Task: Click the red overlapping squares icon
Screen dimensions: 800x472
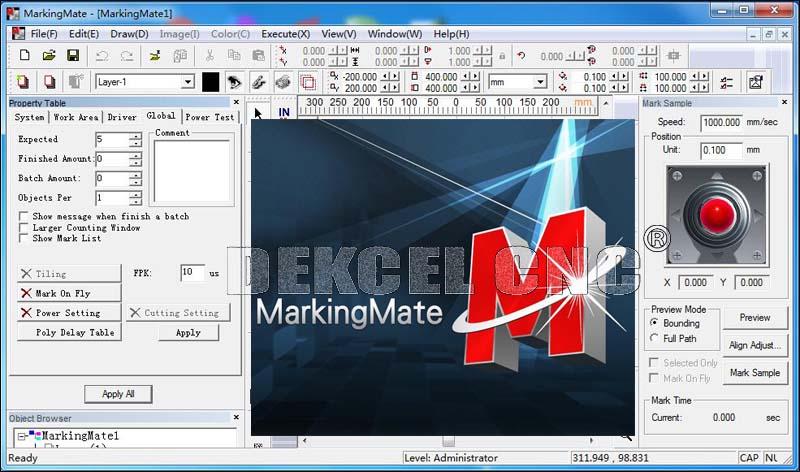Action: tap(308, 82)
